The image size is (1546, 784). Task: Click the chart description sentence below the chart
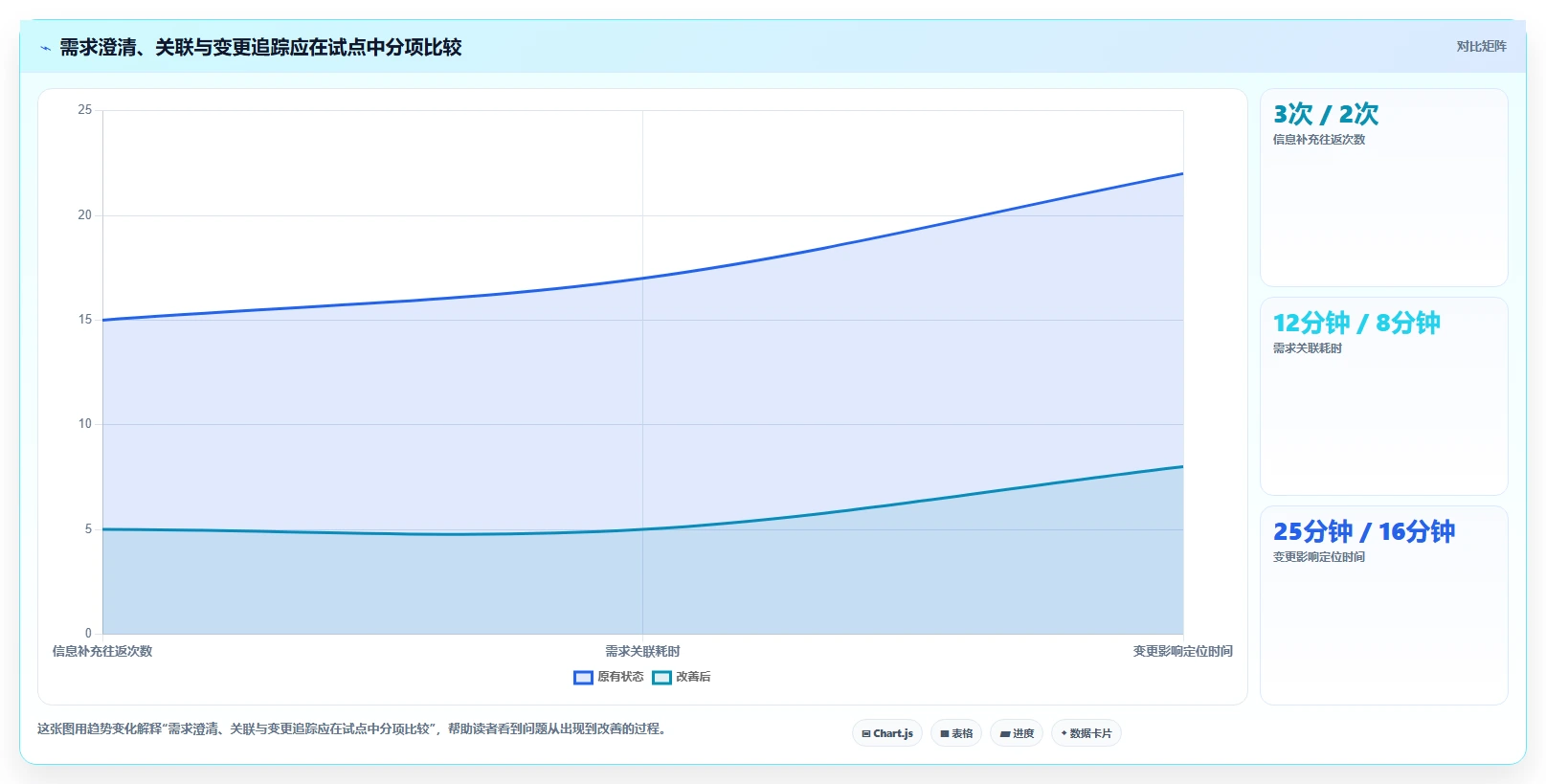(354, 728)
